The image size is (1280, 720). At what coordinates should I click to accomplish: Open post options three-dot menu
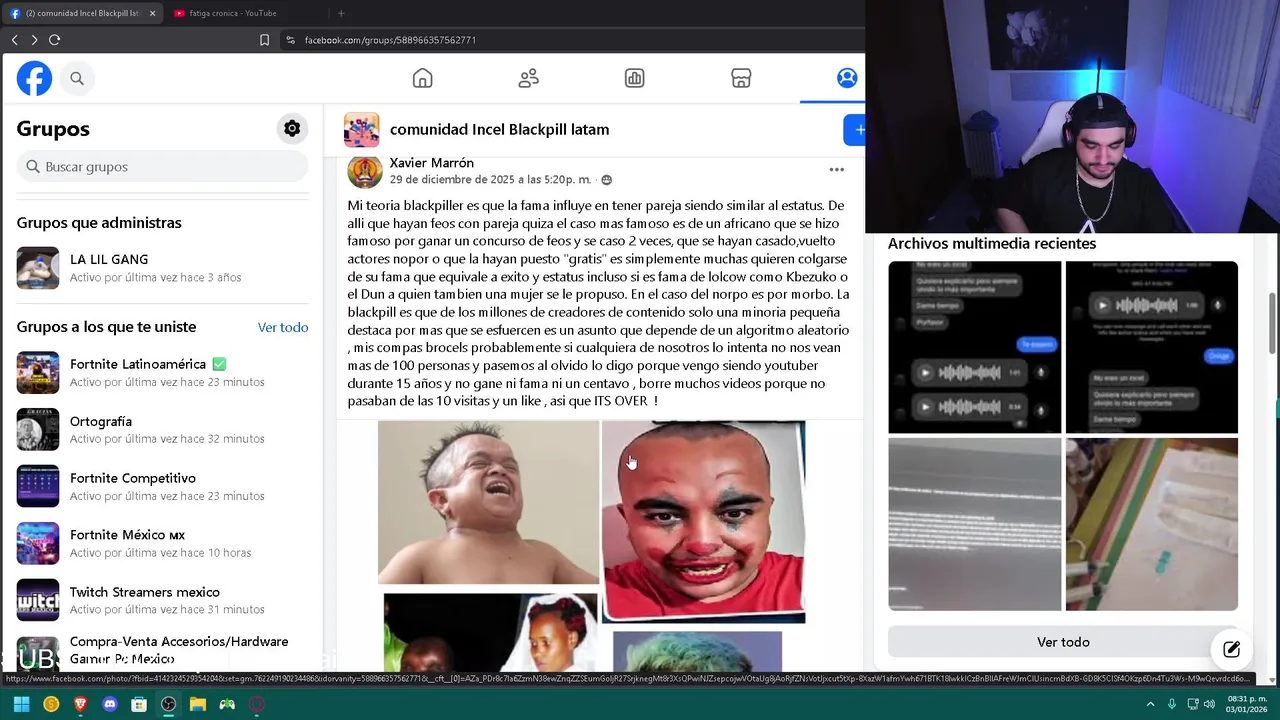tap(837, 170)
